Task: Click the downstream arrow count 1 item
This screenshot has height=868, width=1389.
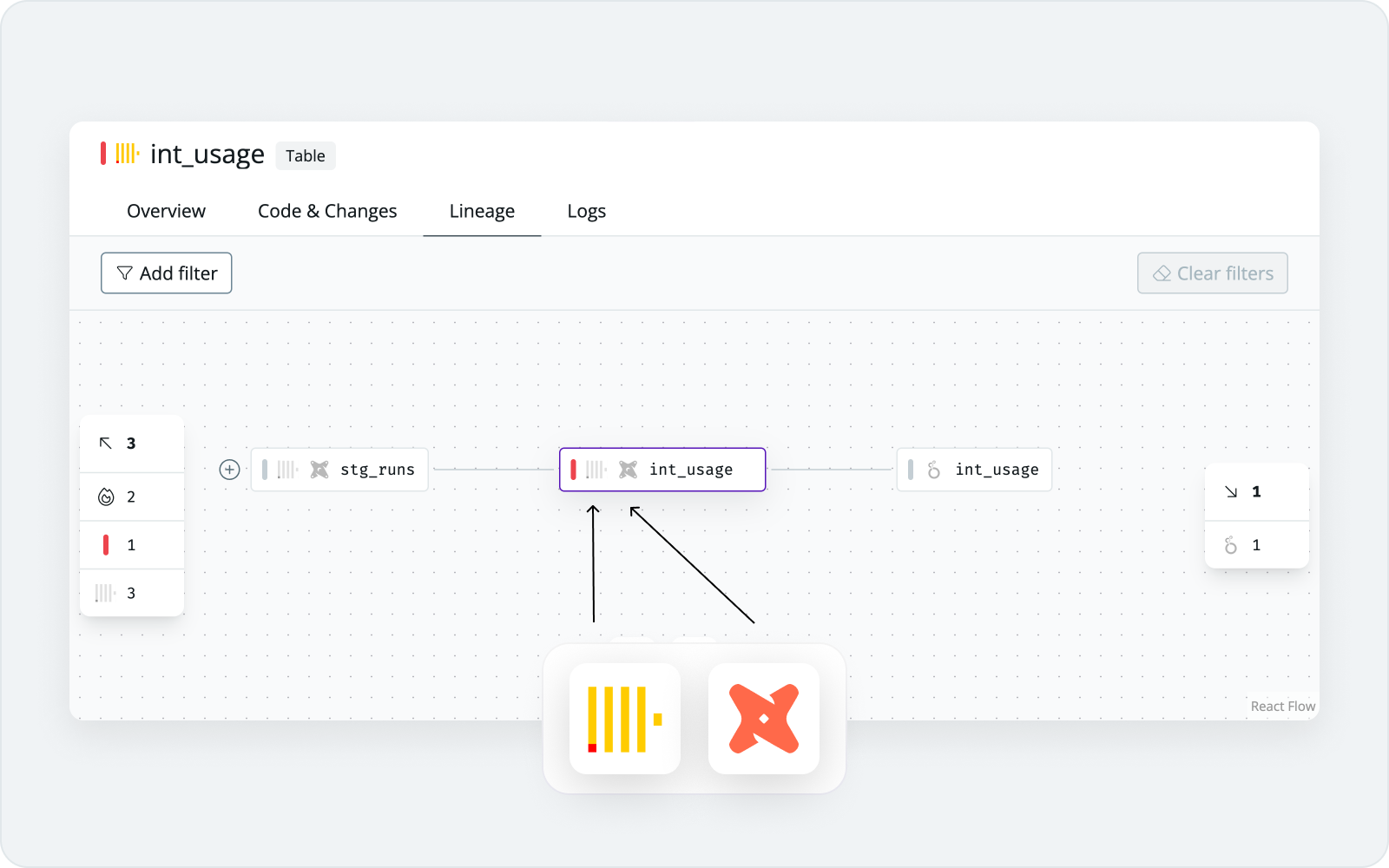Action: coord(1257,492)
